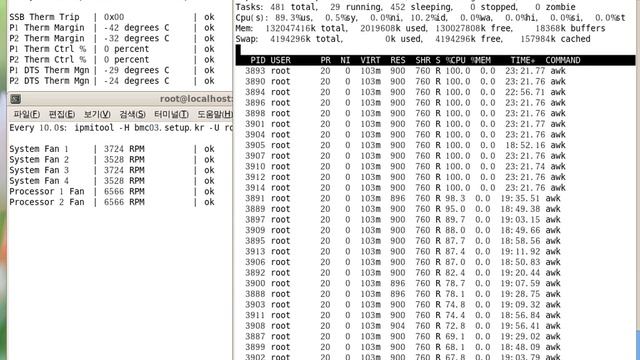Select process row with PID 3893
This screenshot has height=360, width=640.
[405, 71]
